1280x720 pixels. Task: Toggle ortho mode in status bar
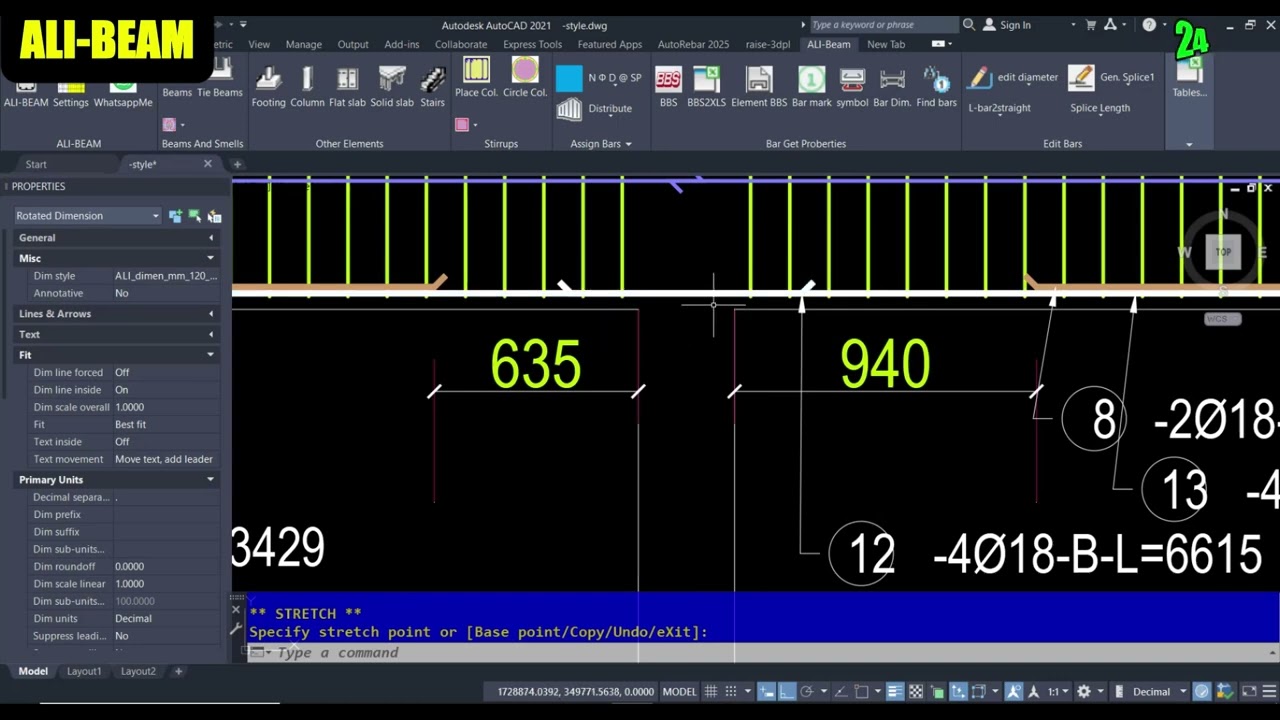pyautogui.click(x=787, y=691)
